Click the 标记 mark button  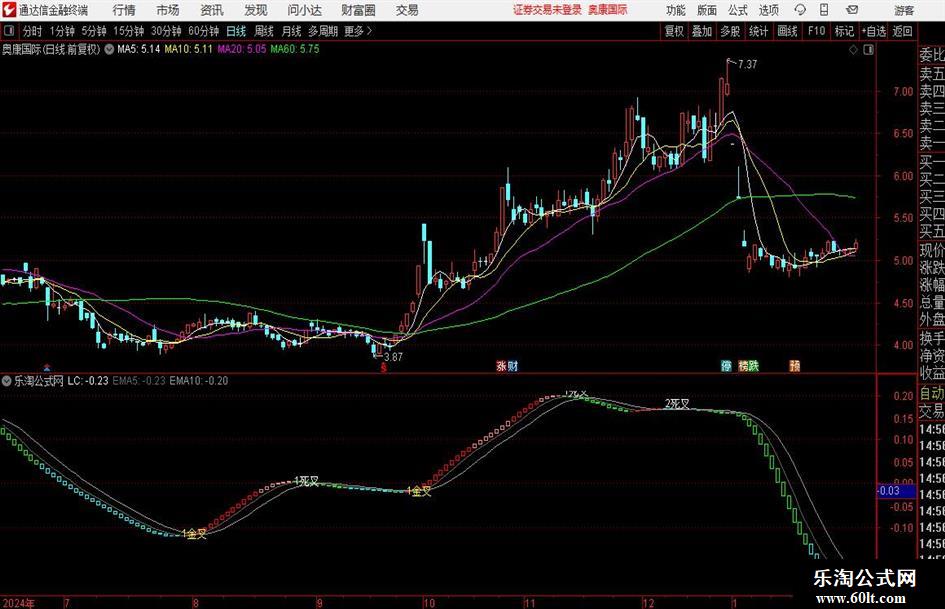tap(844, 31)
